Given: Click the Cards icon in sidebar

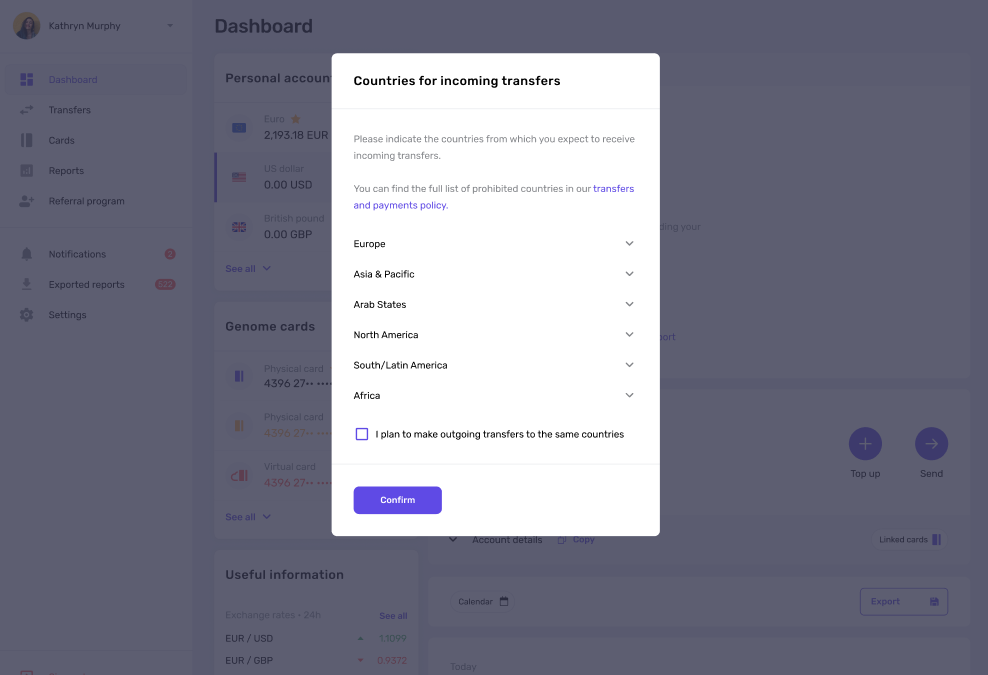Looking at the screenshot, I should click(x=26, y=140).
